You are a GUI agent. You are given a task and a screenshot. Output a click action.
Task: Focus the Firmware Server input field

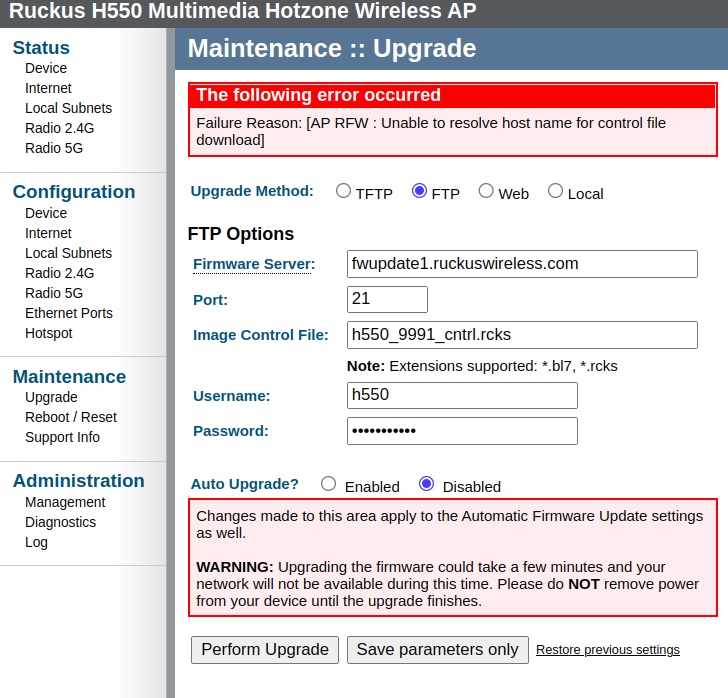(521, 264)
